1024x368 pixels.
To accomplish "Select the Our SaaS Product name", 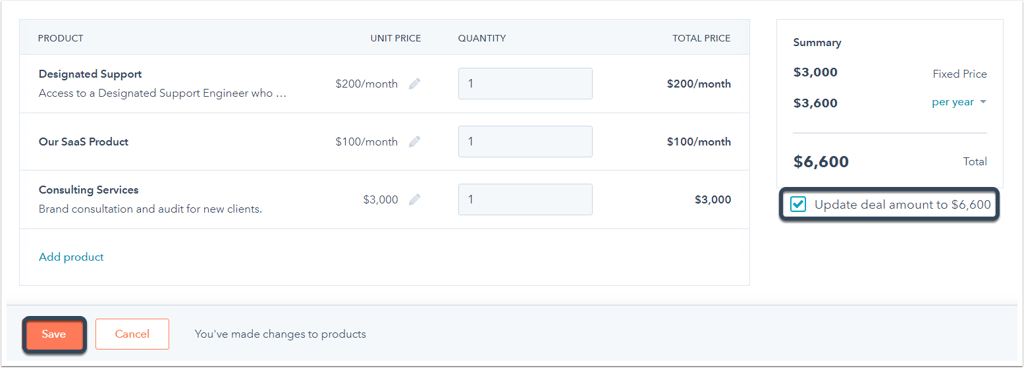I will [x=84, y=142].
